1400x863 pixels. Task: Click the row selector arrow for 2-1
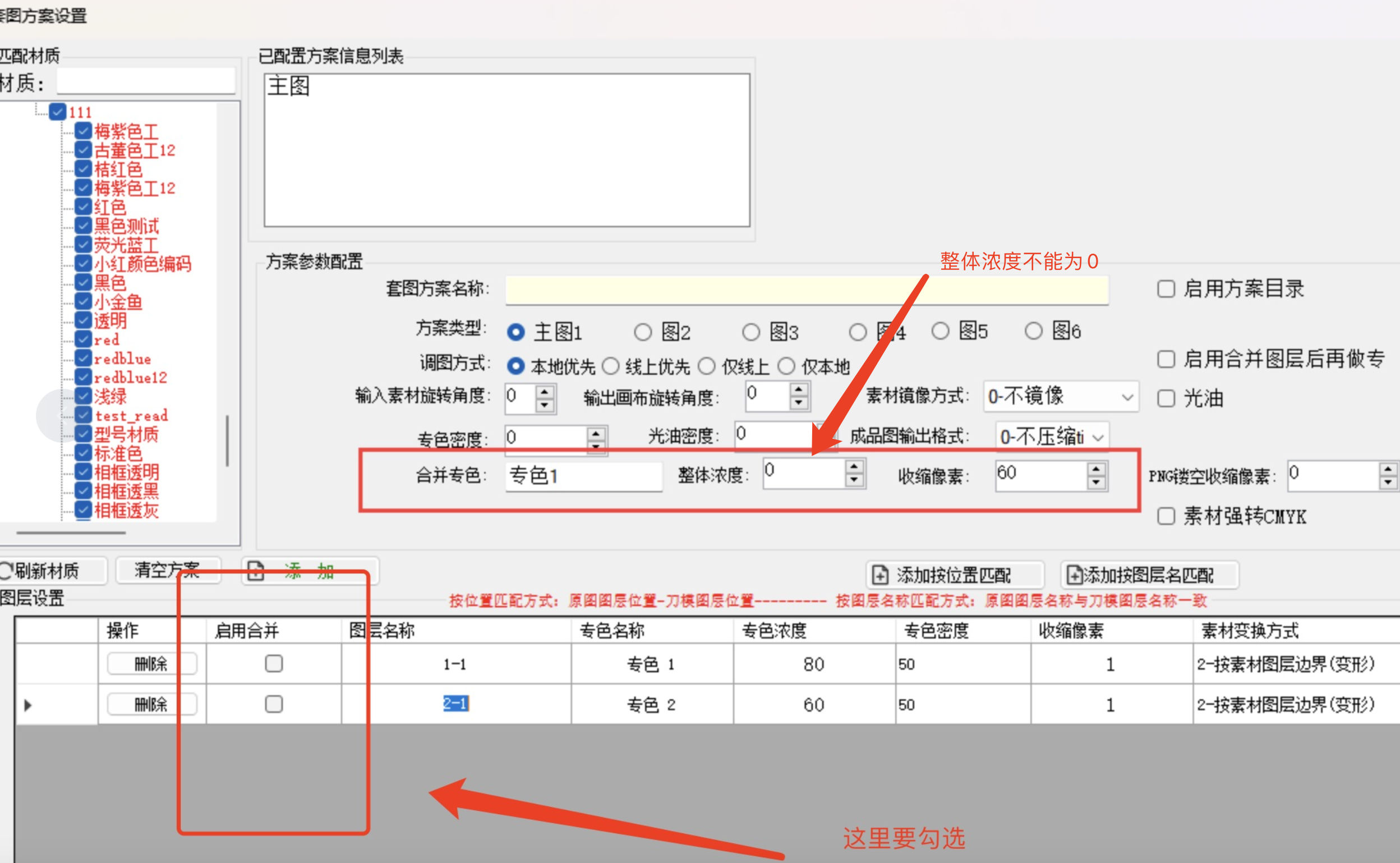[x=27, y=705]
